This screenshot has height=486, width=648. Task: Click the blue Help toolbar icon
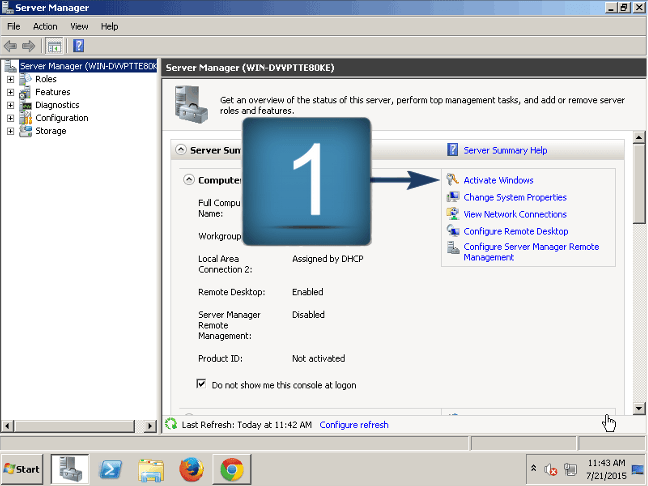coord(78,45)
